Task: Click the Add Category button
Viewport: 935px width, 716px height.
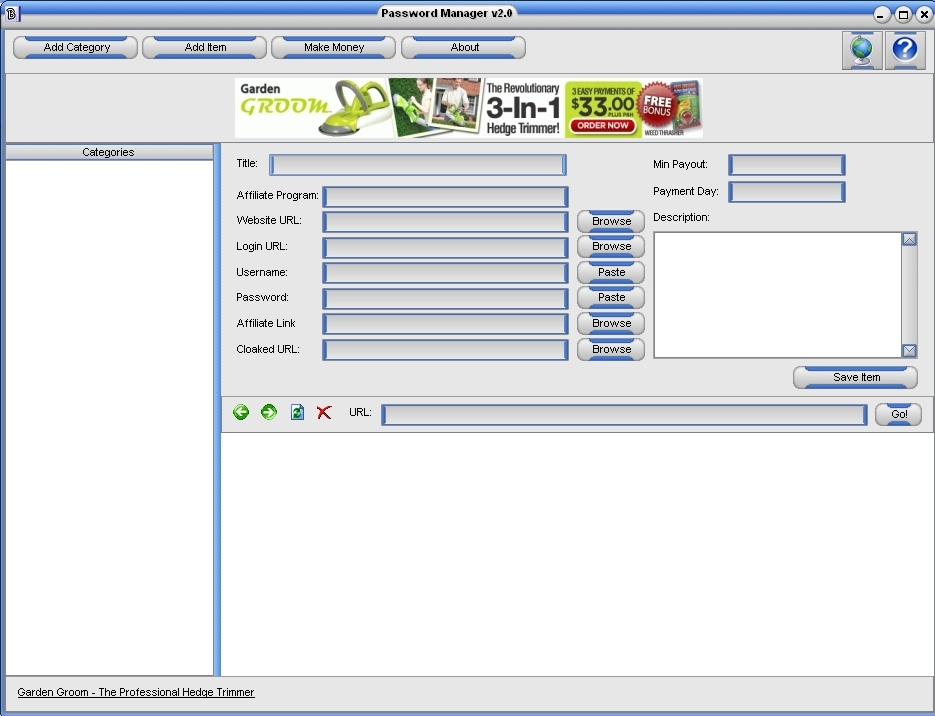Action: click(76, 47)
